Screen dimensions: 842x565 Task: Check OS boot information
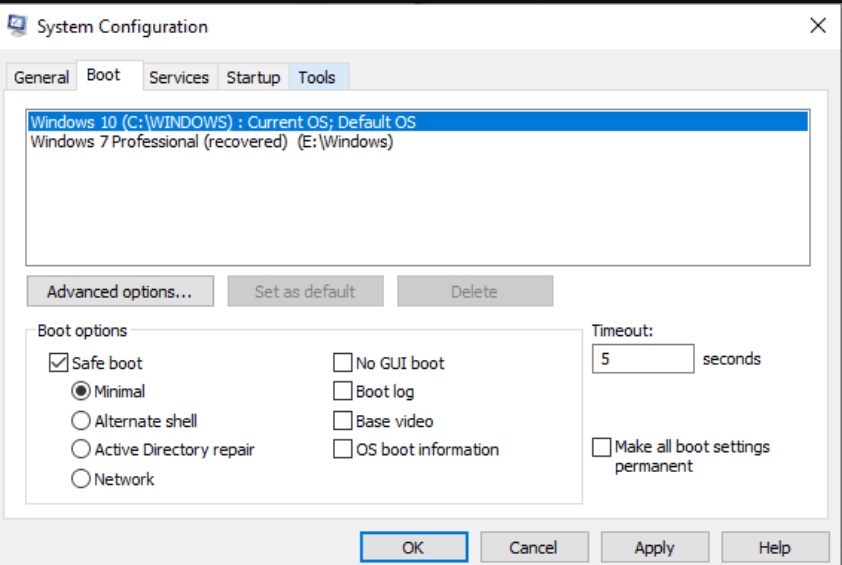click(x=343, y=450)
